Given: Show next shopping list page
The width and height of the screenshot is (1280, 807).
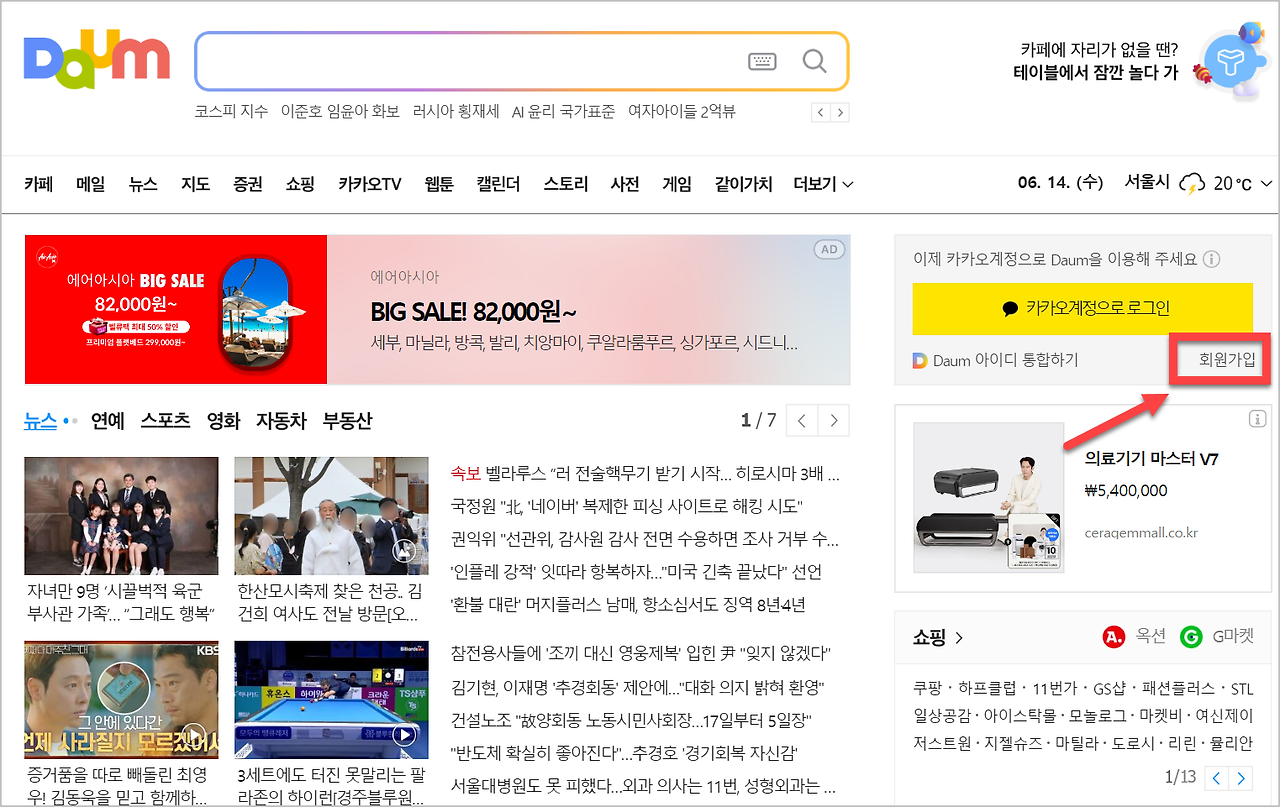Looking at the screenshot, I should pos(1241,778).
